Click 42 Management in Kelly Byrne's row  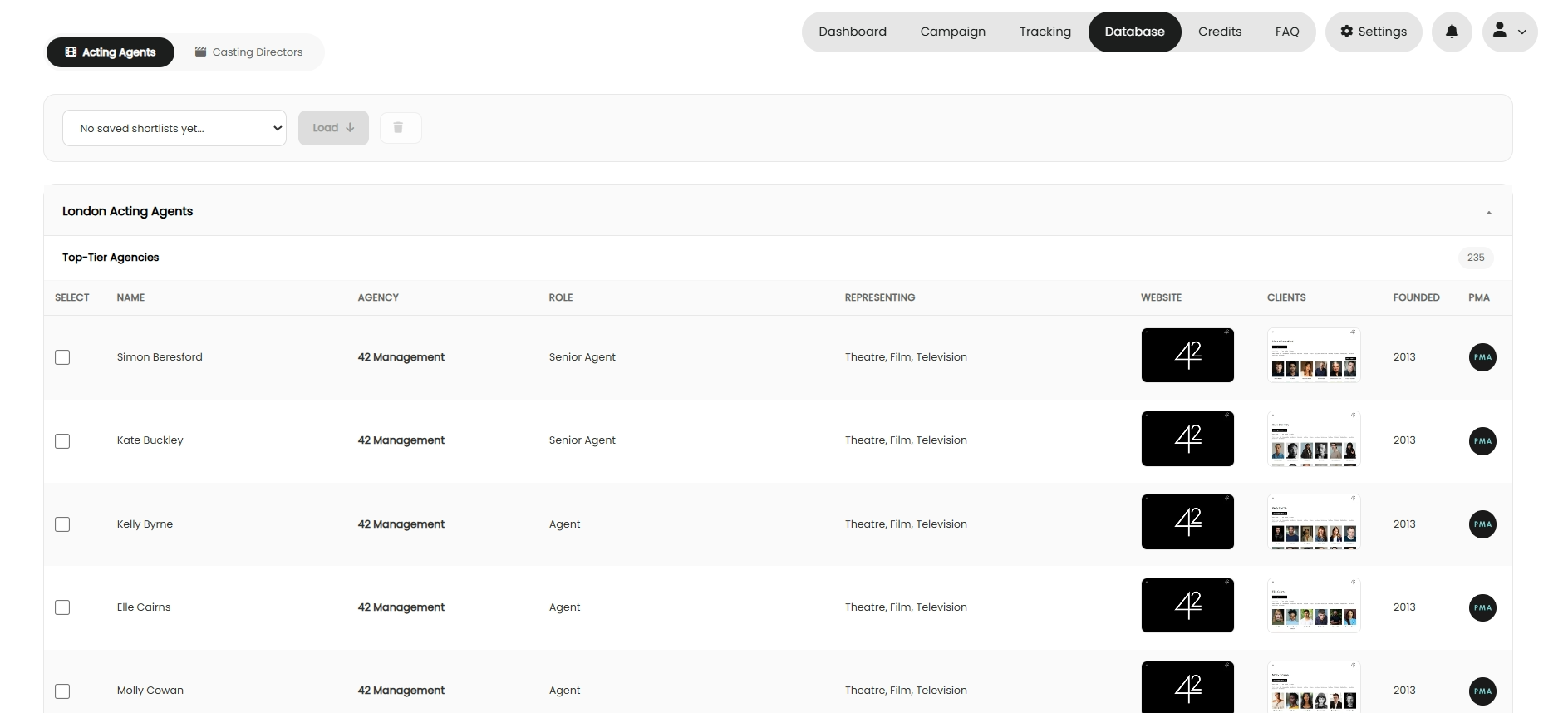[x=401, y=524]
